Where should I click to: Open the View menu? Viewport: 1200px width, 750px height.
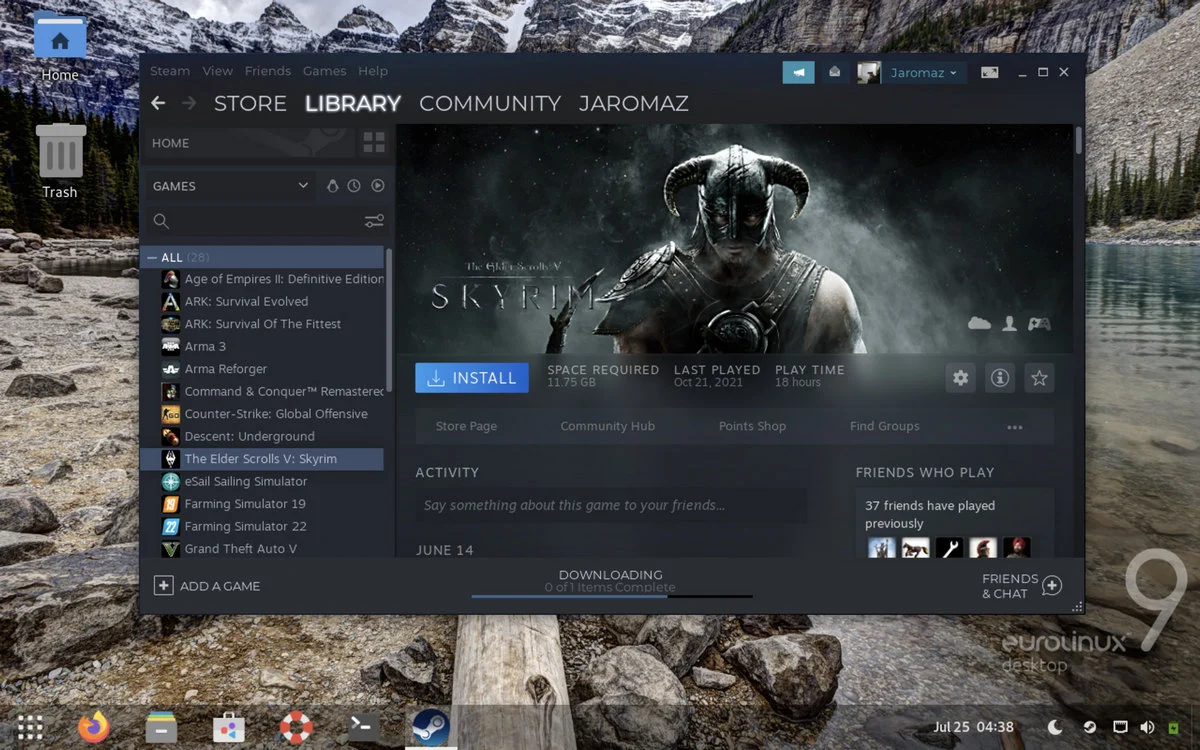coord(217,71)
